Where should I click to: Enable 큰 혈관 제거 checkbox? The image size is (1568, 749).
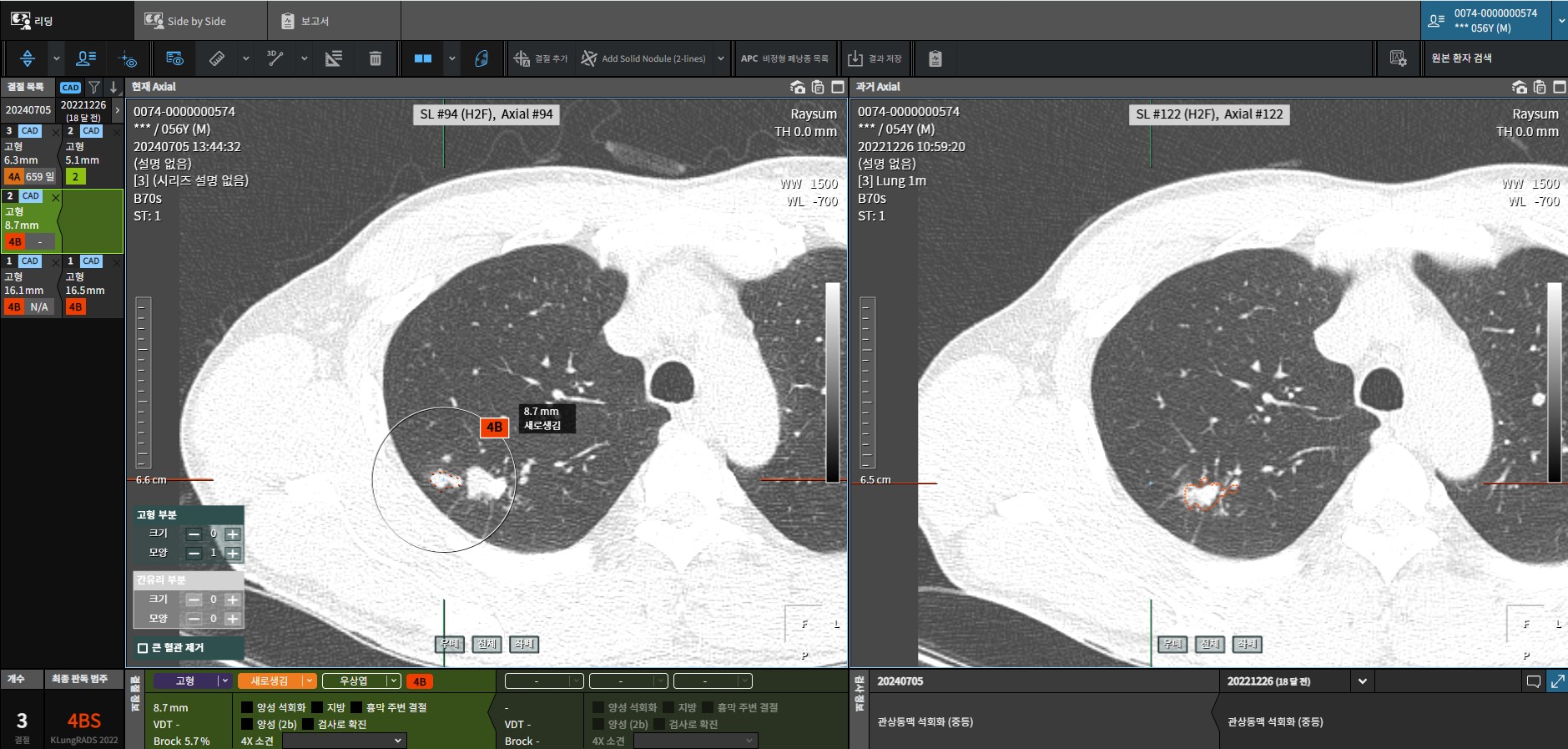143,648
